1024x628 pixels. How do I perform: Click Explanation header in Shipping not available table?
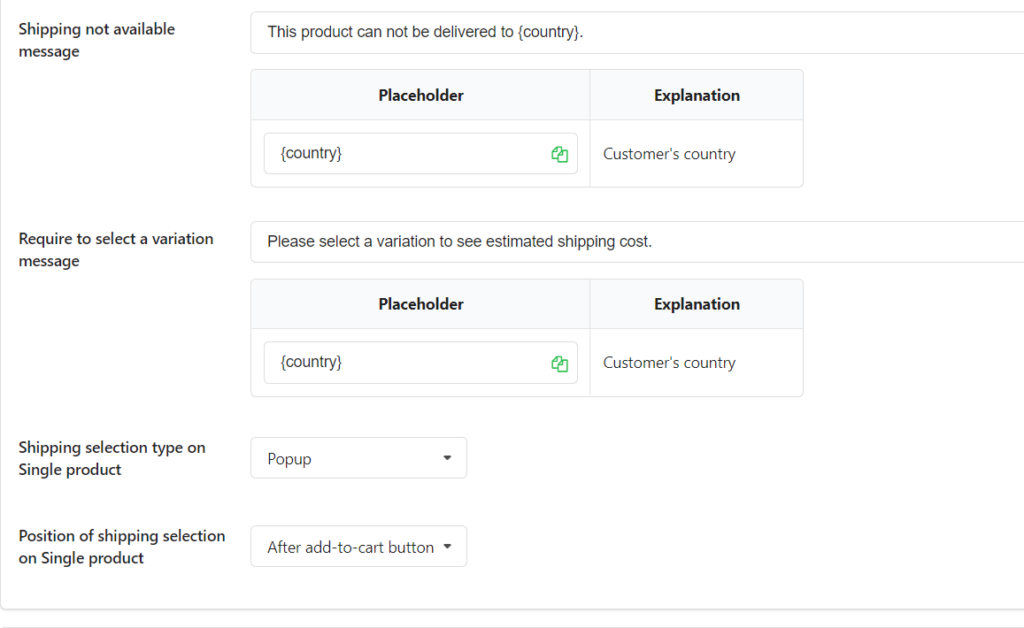click(x=697, y=95)
